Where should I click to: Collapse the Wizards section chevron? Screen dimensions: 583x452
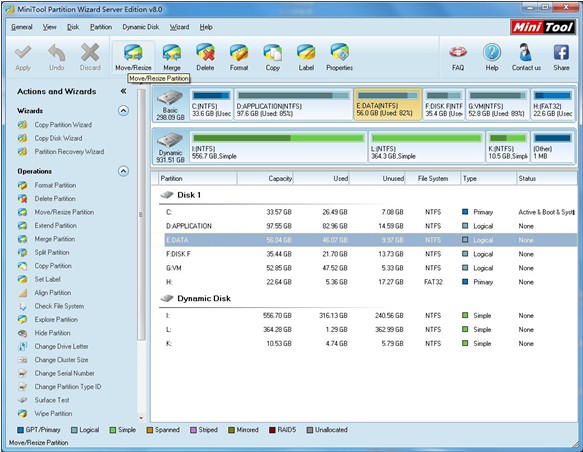123,111
